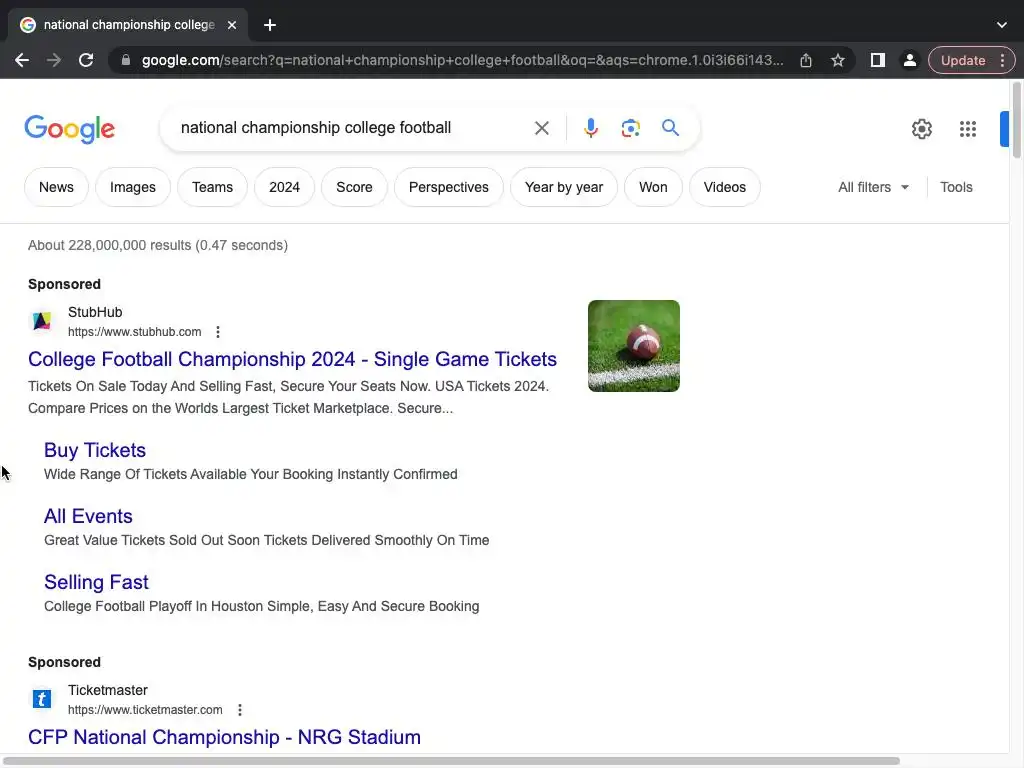Select the Videos filter tab

click(724, 187)
